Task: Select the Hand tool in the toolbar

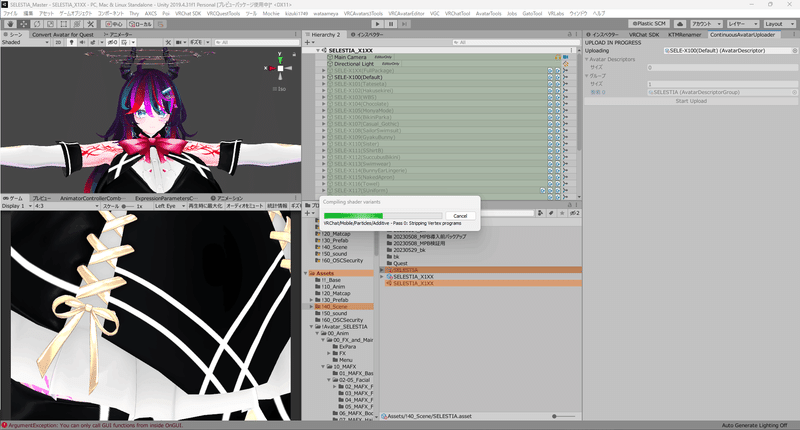Action: click(x=10, y=24)
